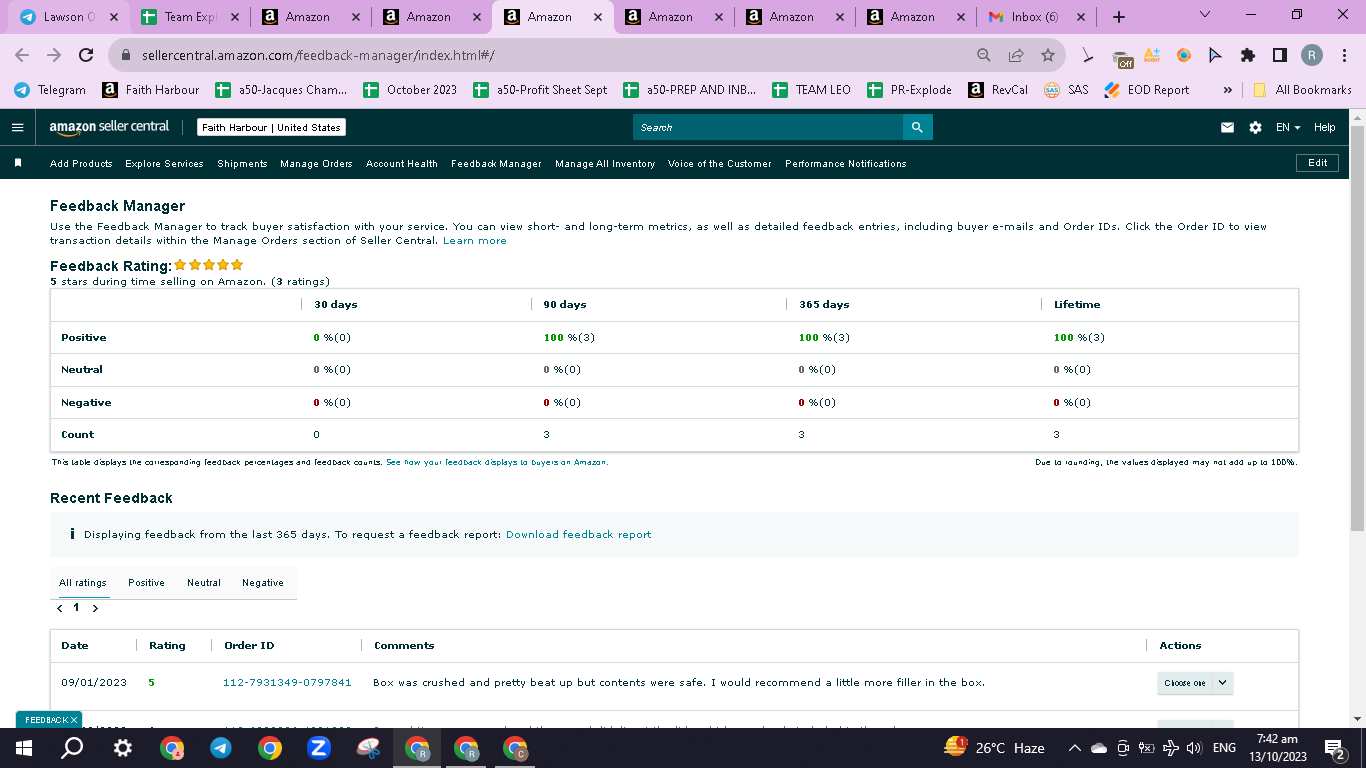1366x768 pixels.
Task: Open Voice of the Customer menu item
Action: tap(720, 163)
